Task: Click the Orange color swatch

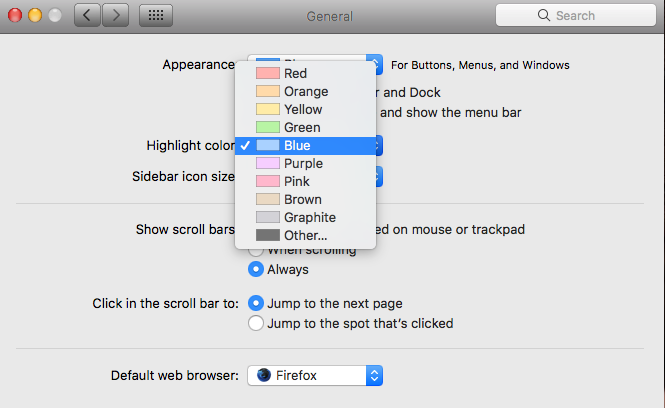Action: [268, 91]
